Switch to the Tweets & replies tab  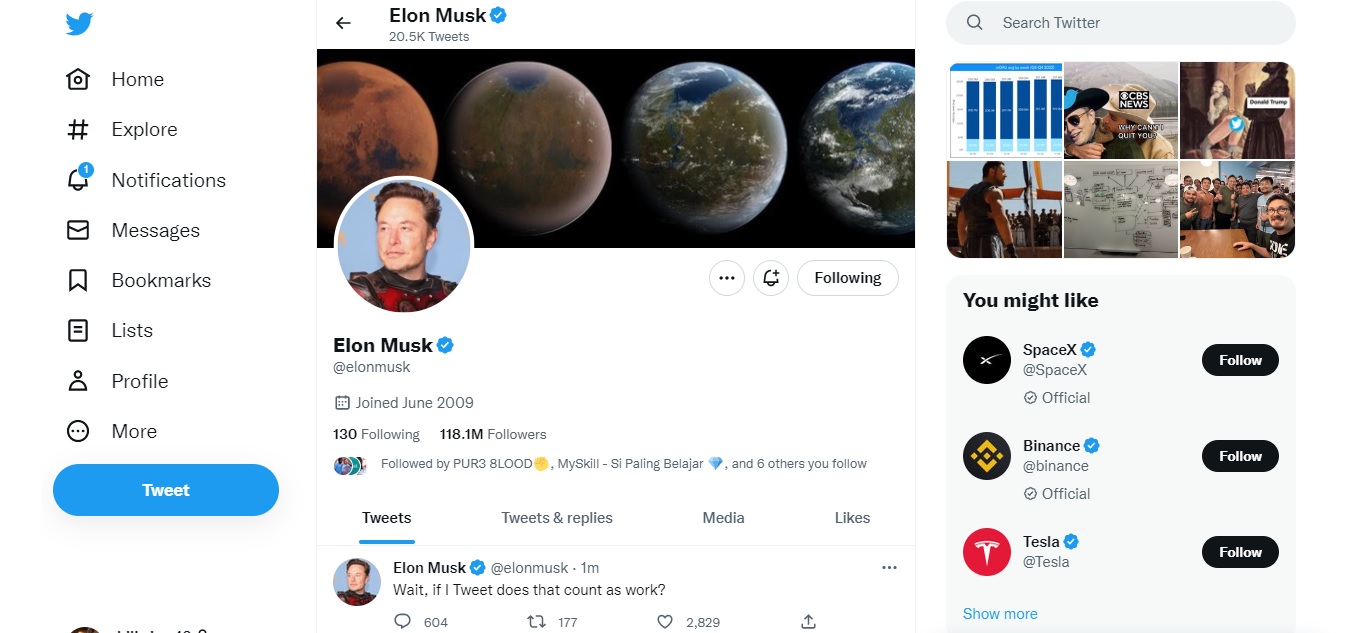pyautogui.click(x=556, y=518)
